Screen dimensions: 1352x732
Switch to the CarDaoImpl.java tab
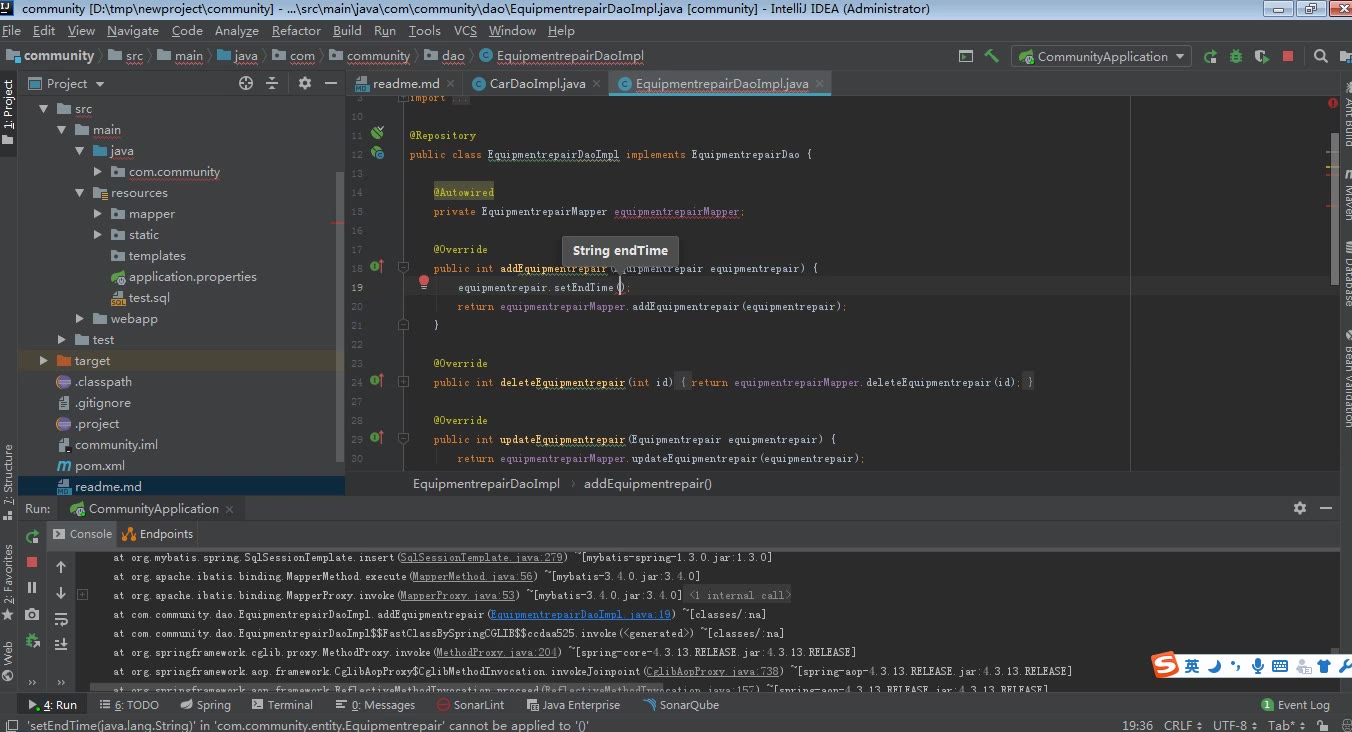[536, 84]
